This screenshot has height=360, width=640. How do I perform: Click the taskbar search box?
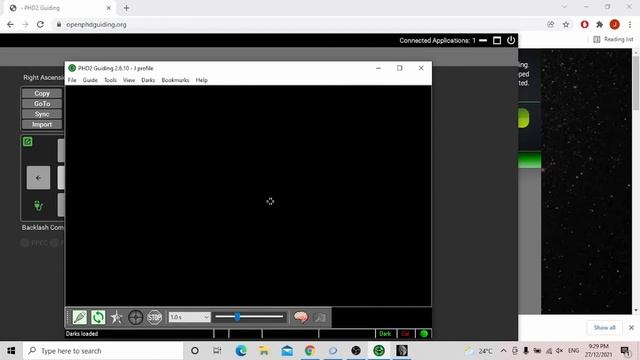(104, 351)
